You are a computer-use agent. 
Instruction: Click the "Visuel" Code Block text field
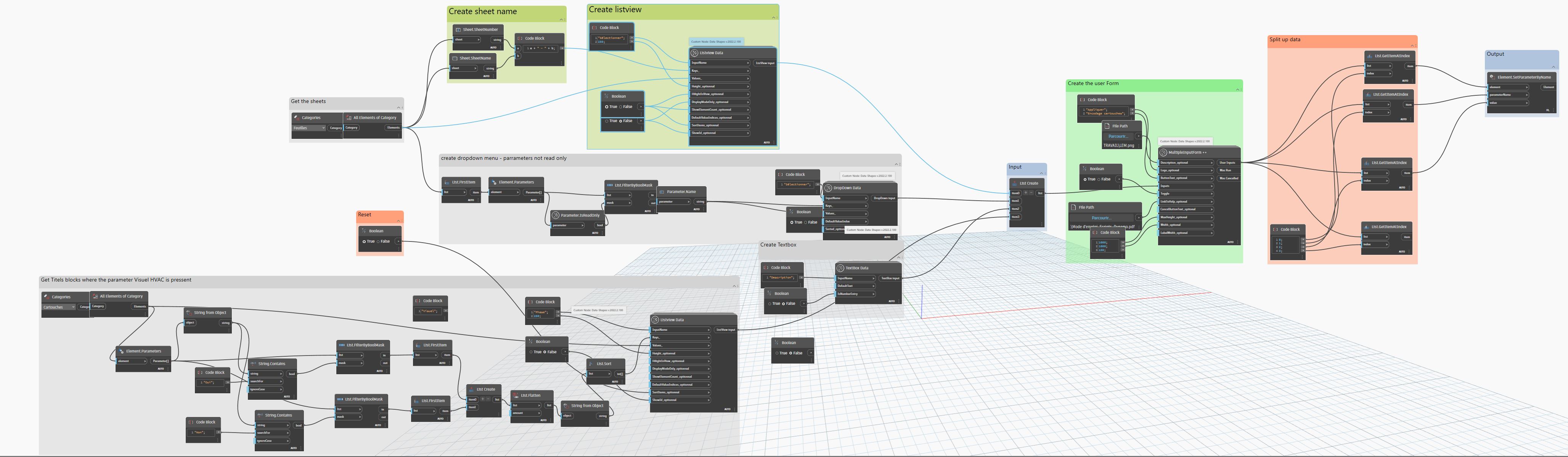(429, 311)
